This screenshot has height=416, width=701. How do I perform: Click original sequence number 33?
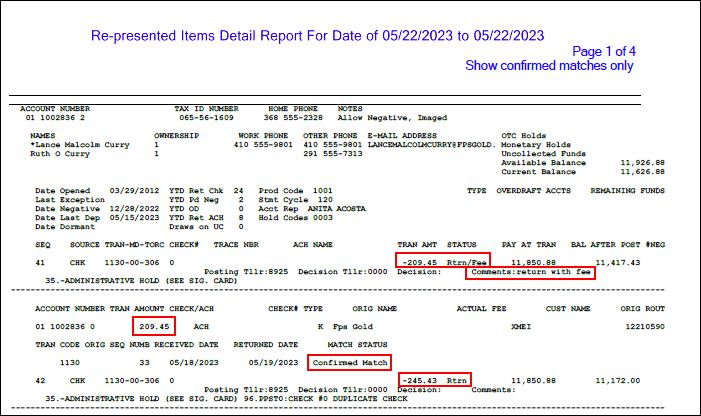coord(144,363)
